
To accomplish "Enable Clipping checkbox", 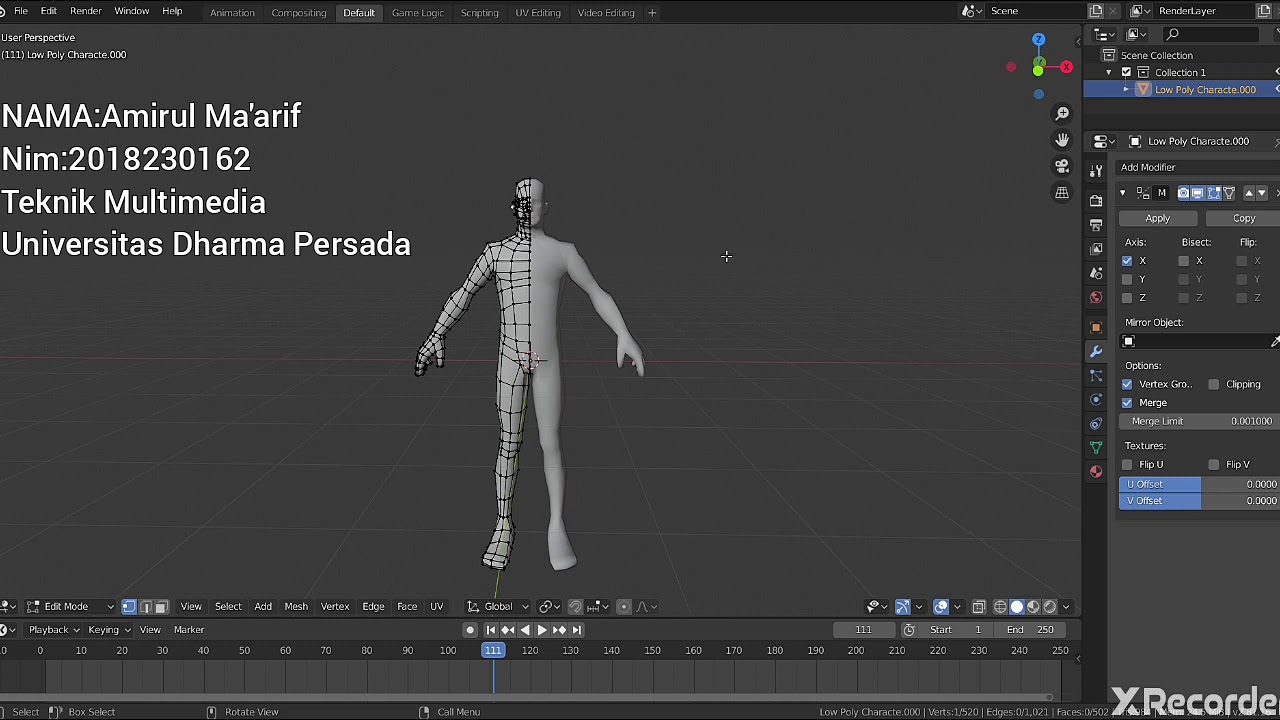I will [1214, 384].
